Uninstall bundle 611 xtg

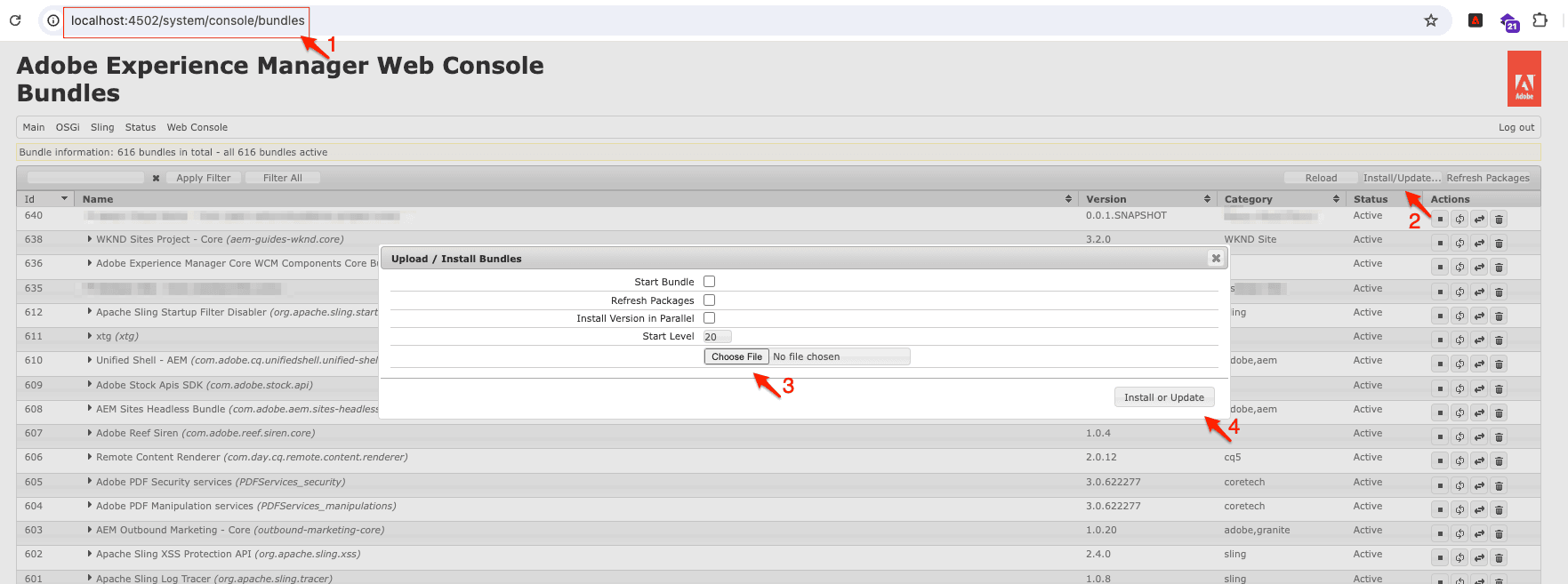click(1499, 340)
